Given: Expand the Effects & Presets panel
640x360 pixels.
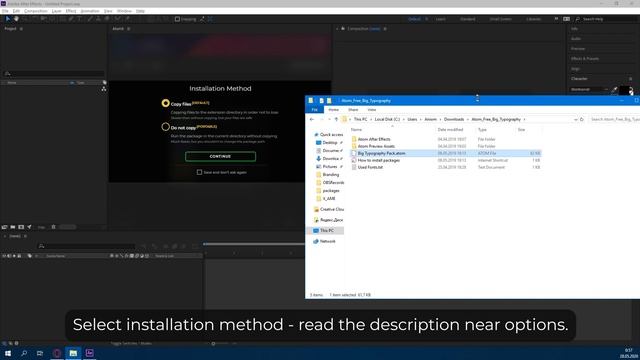Looking at the screenshot, I should coord(585,59).
